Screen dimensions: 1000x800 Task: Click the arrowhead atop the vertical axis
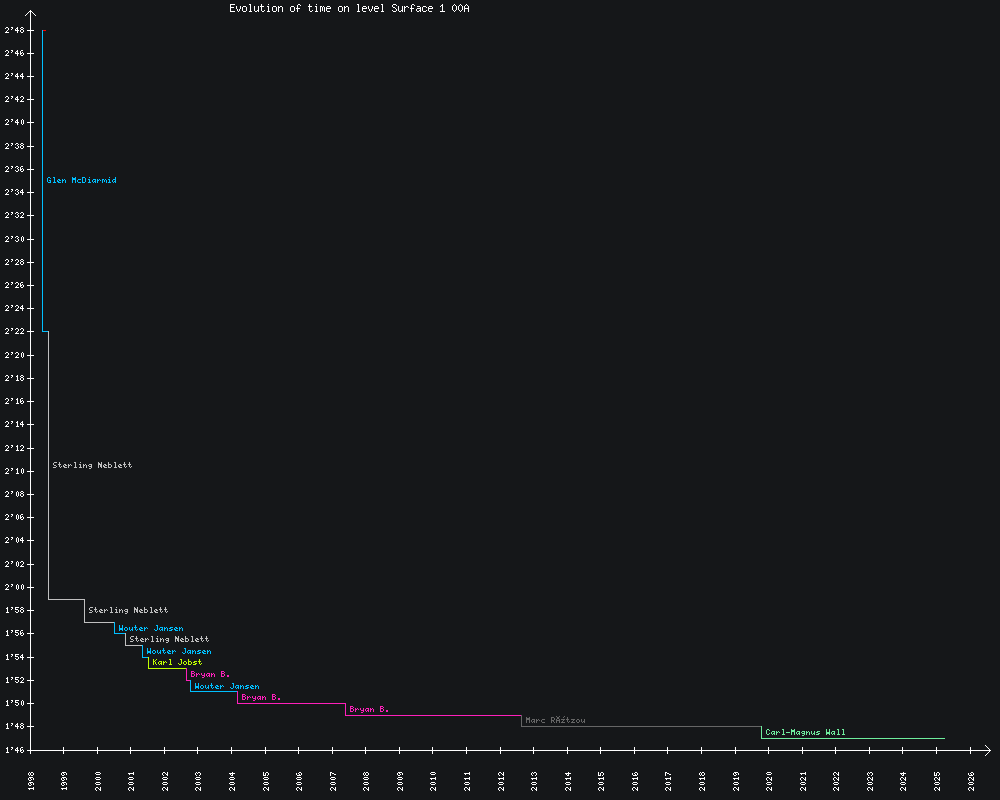[x=32, y=14]
